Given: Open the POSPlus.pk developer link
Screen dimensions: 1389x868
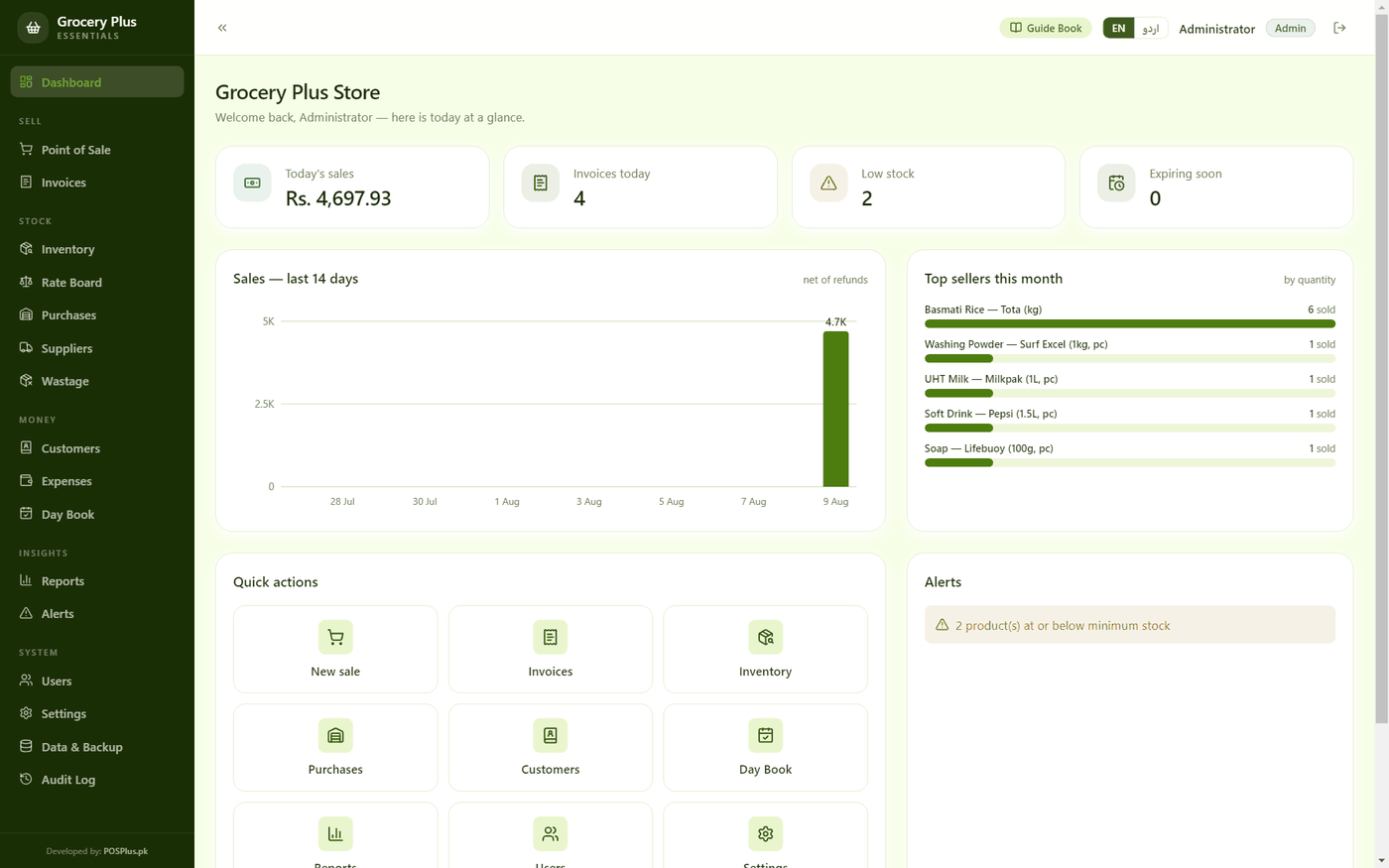Looking at the screenshot, I should [126, 851].
